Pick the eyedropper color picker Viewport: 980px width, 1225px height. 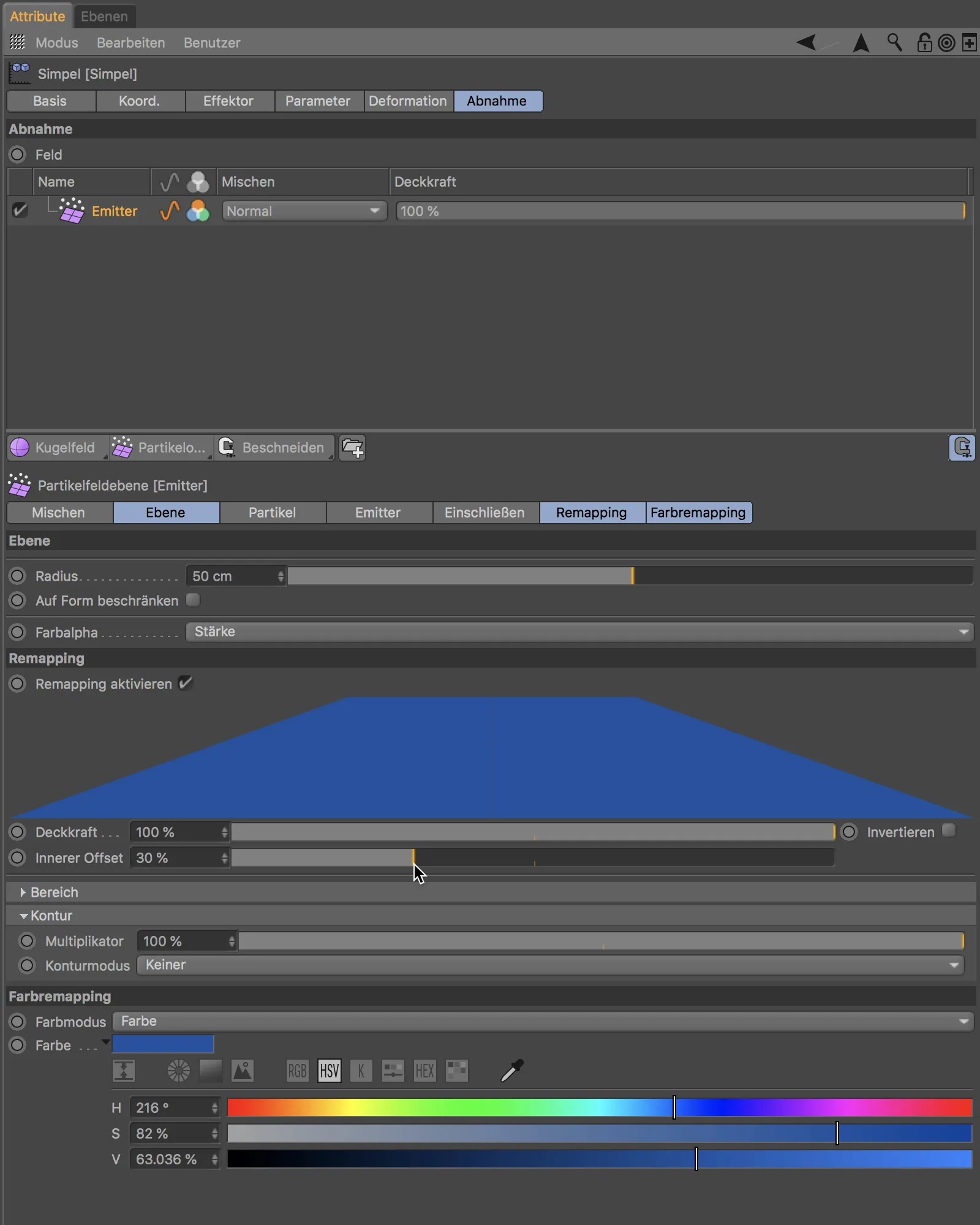pyautogui.click(x=512, y=1070)
